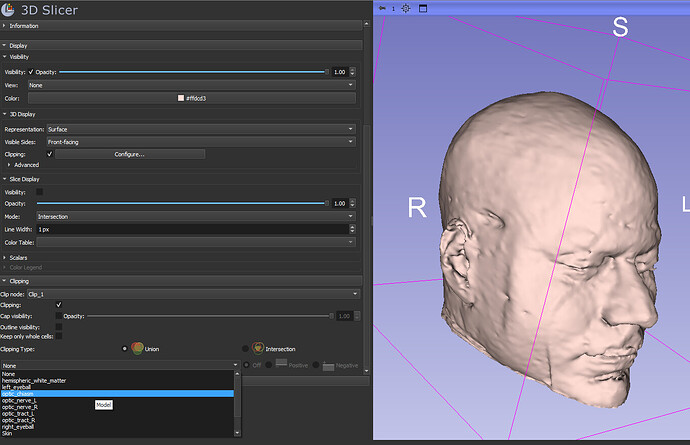This screenshot has width=690, height=445.
Task: Select the Union clipping type
Action: click(x=124, y=348)
